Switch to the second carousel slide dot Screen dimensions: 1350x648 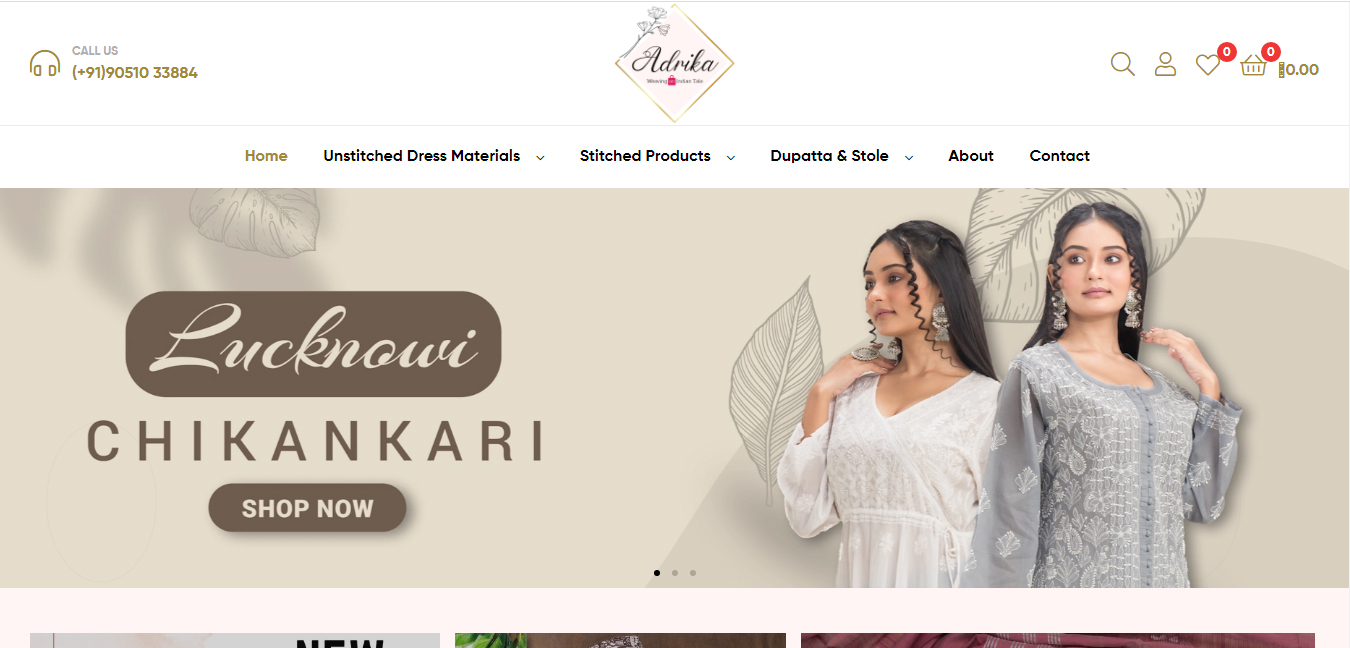(675, 573)
